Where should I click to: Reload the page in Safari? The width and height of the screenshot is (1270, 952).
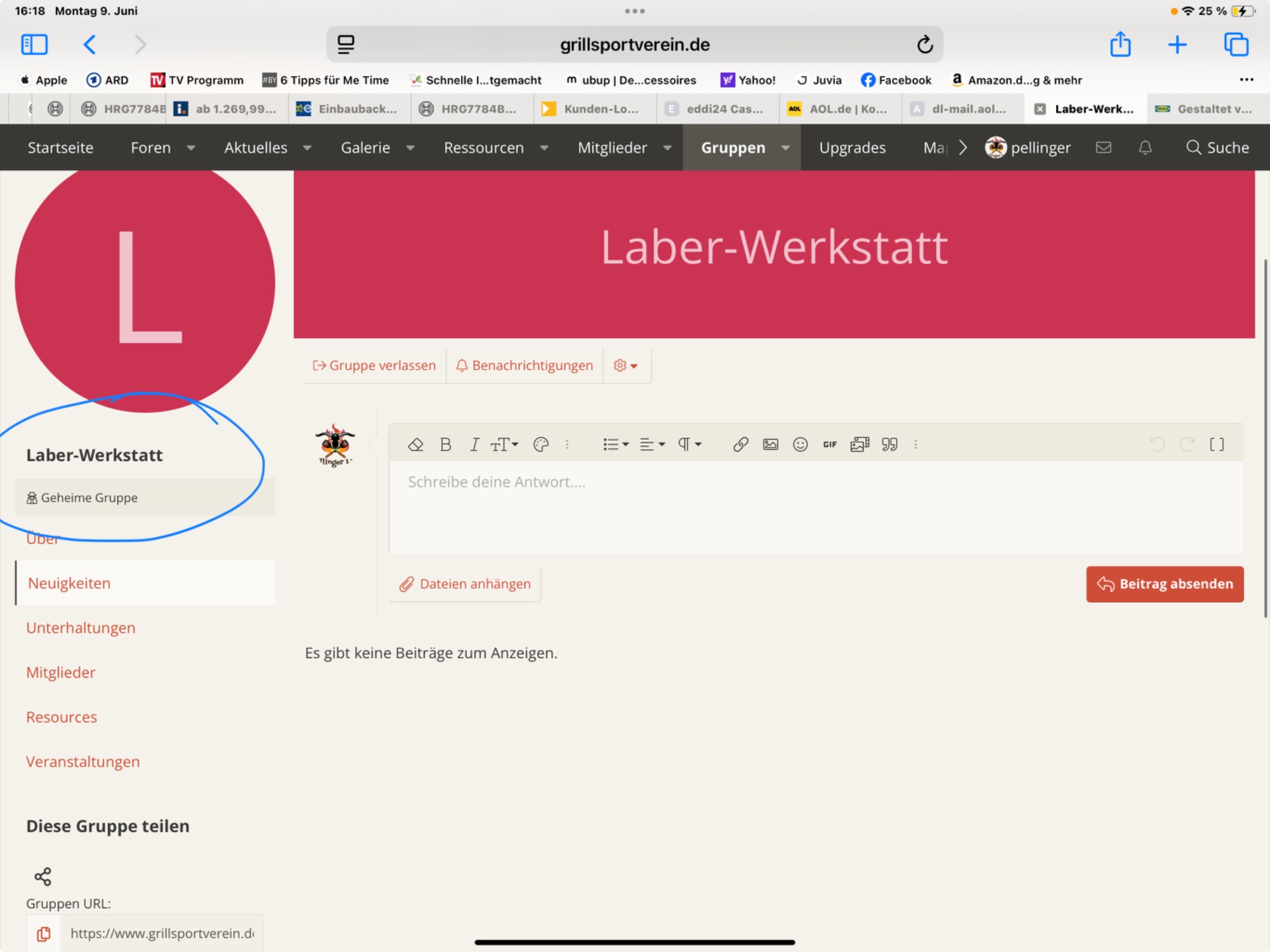[x=925, y=44]
